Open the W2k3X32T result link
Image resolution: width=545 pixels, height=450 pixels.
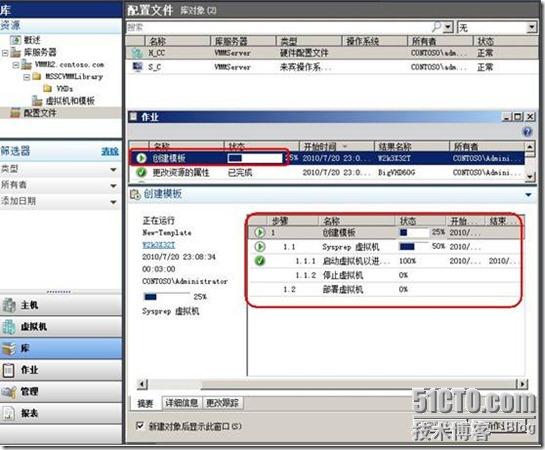click(x=159, y=245)
